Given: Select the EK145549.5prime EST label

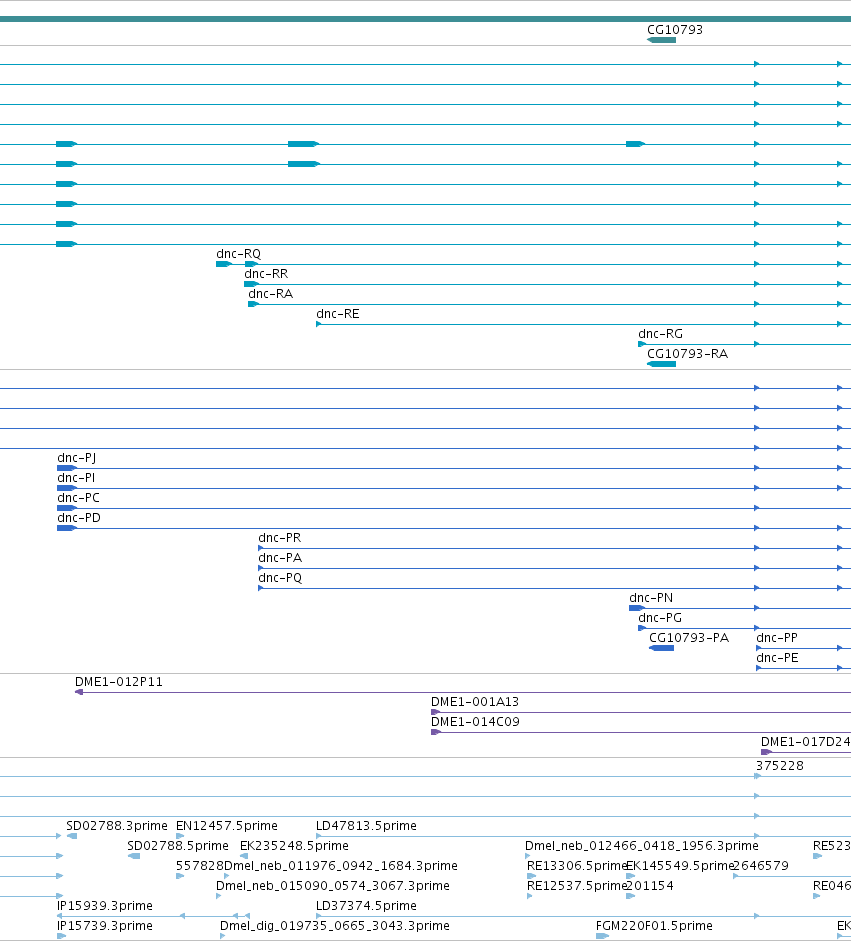Looking at the screenshot, I should (x=681, y=866).
